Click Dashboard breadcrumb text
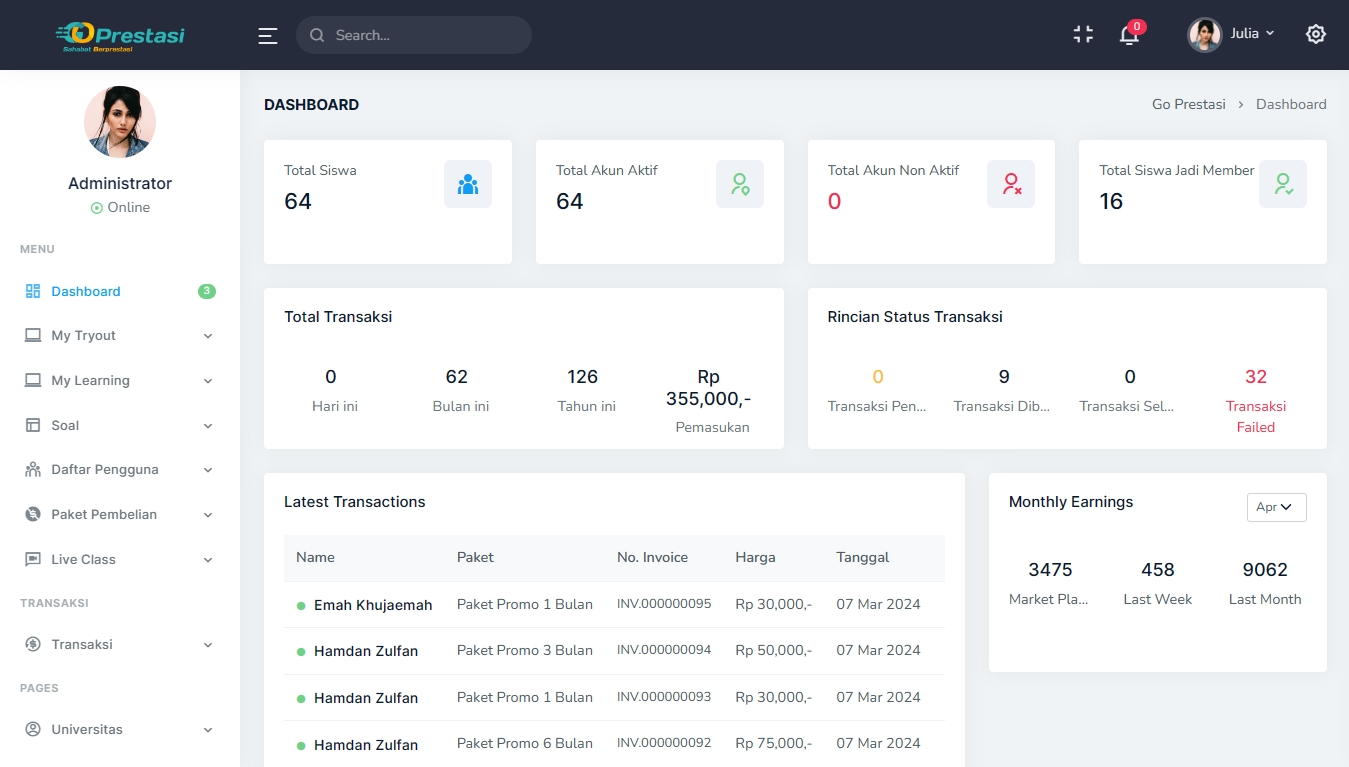The width and height of the screenshot is (1349, 767). [1291, 104]
